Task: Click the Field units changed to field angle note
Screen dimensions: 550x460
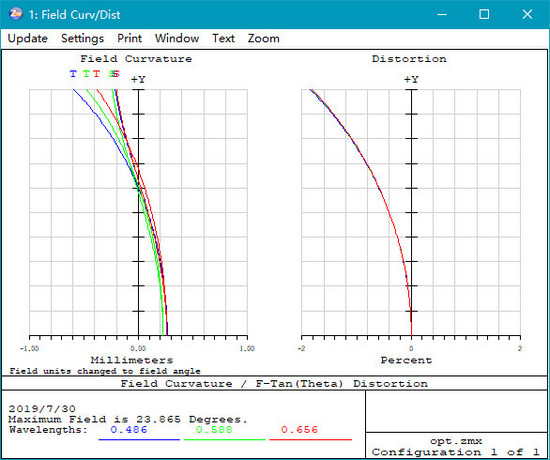Action: coord(105,371)
